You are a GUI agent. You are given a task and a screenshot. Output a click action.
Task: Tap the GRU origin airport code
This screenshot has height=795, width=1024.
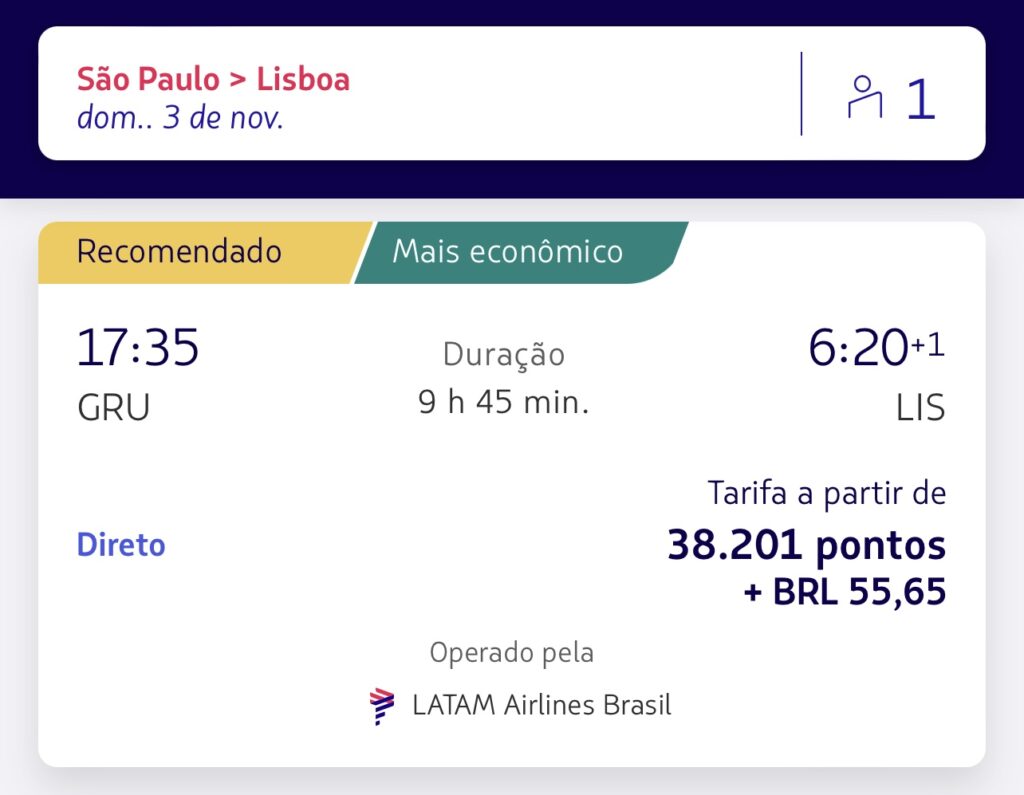coord(113,408)
